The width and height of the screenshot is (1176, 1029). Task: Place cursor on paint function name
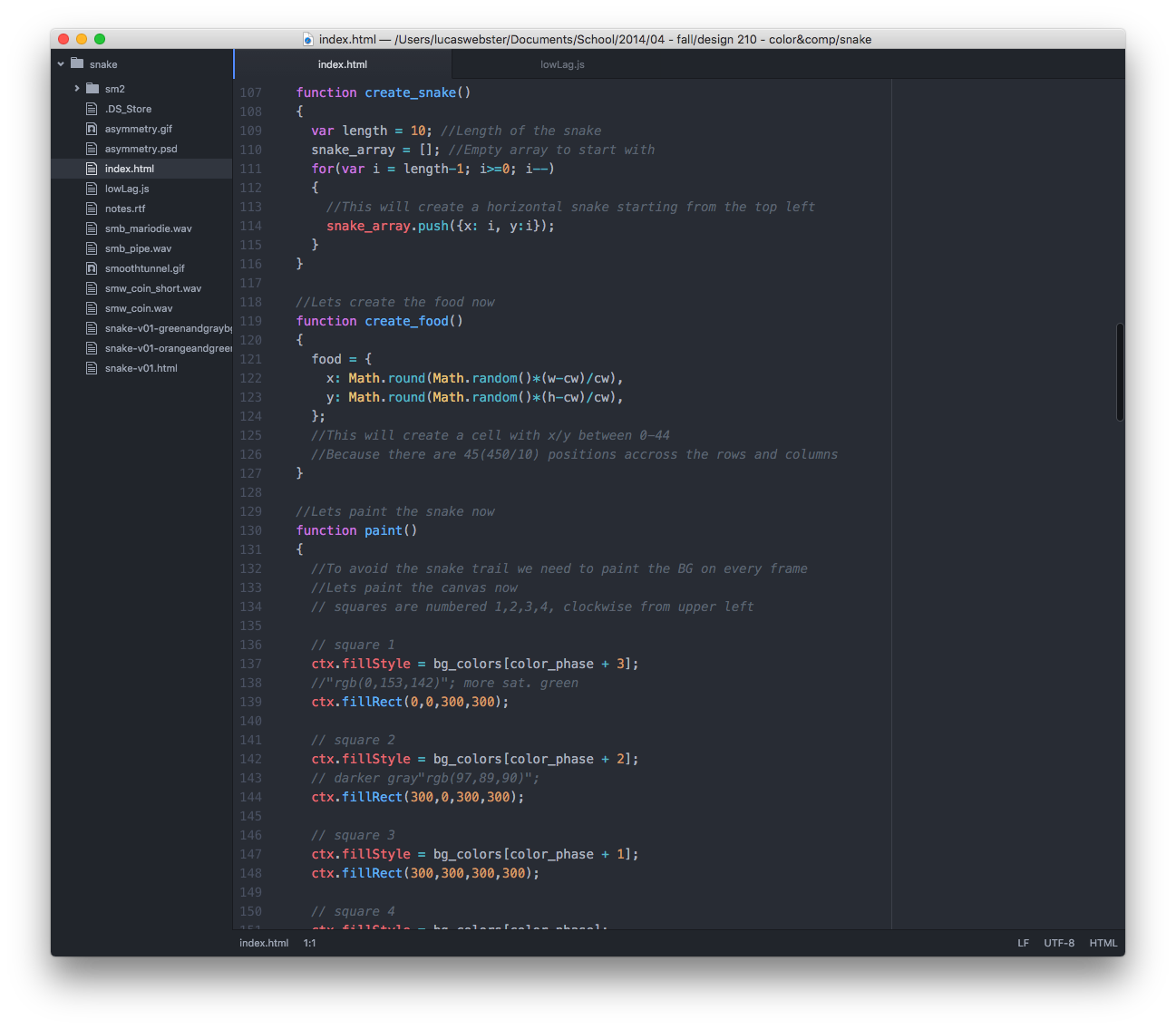click(x=384, y=530)
